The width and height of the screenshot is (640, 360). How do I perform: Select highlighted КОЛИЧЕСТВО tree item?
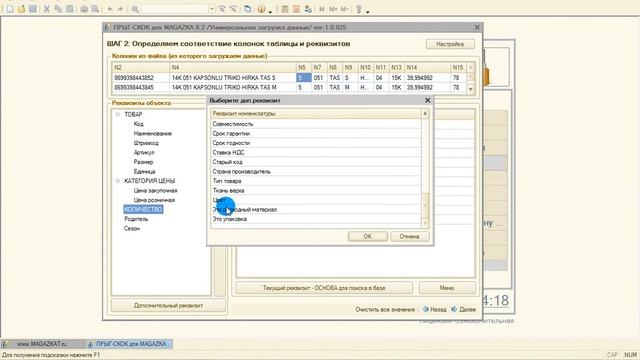pos(143,209)
